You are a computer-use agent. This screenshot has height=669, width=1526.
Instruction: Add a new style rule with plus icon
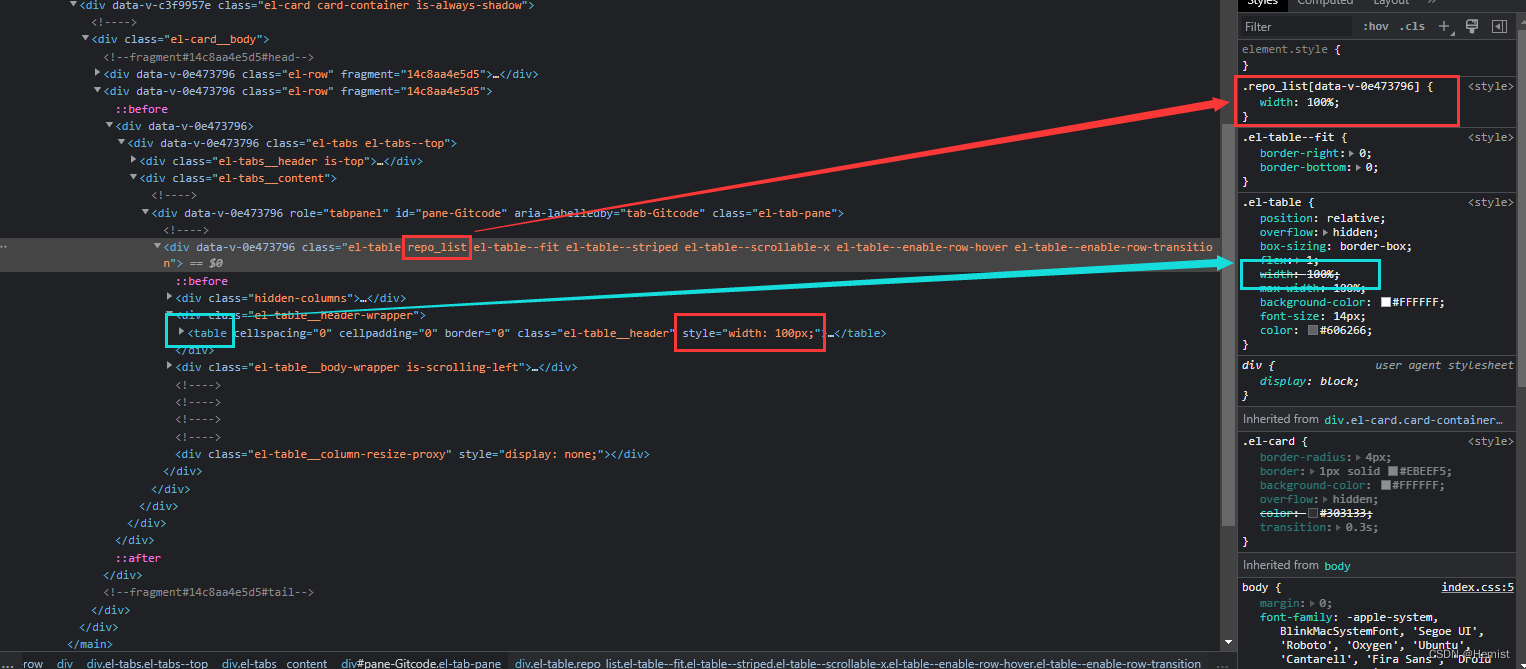pyautogui.click(x=1444, y=26)
